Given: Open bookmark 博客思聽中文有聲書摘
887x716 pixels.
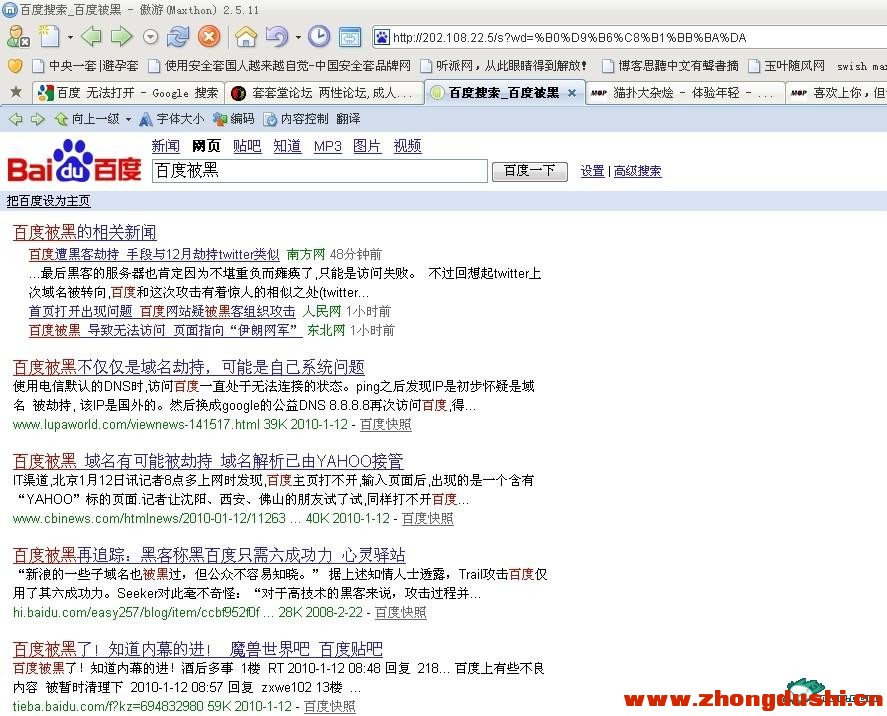Looking at the screenshot, I should click(670, 66).
